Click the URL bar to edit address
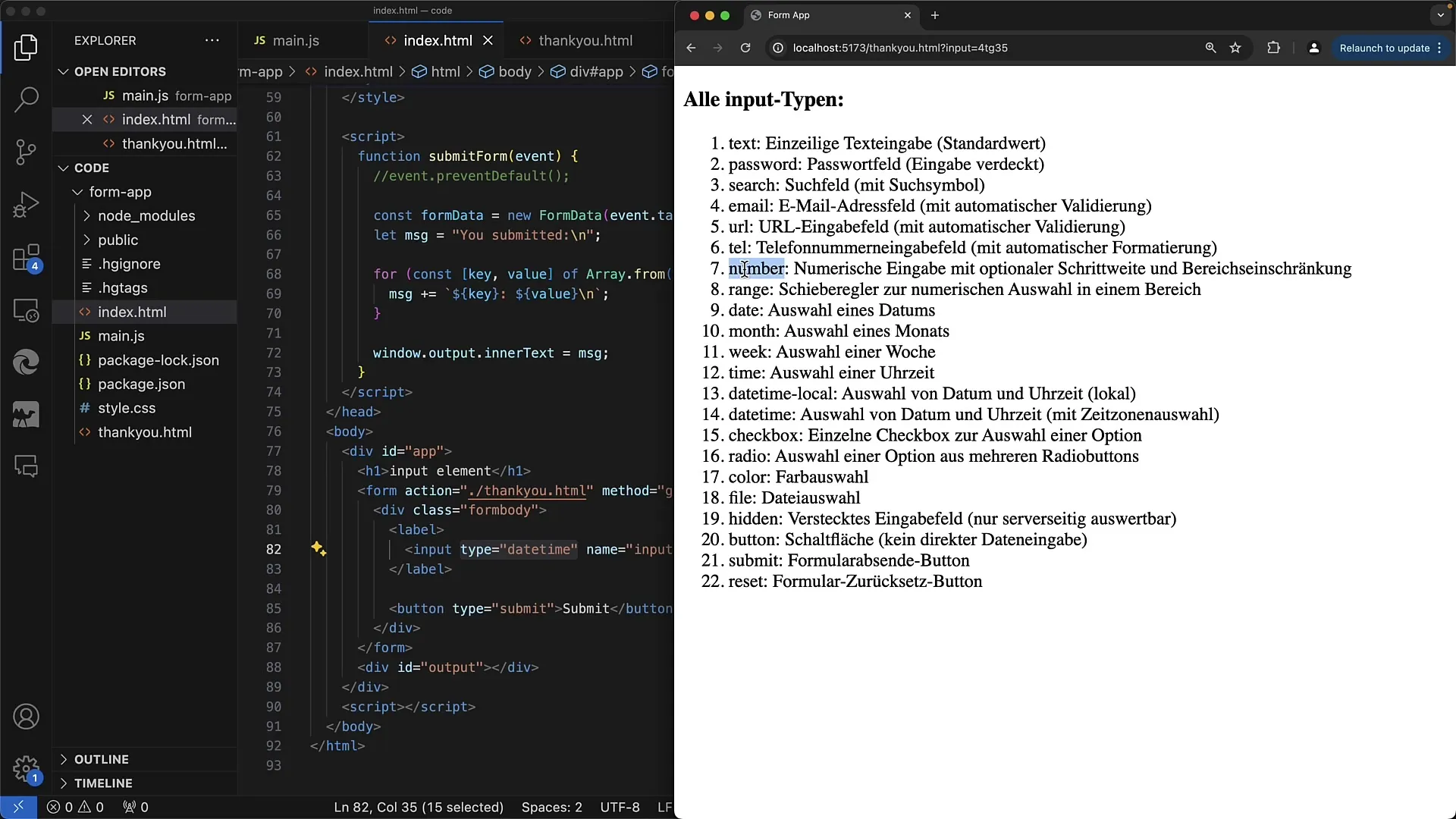1456x819 pixels. [x=900, y=47]
